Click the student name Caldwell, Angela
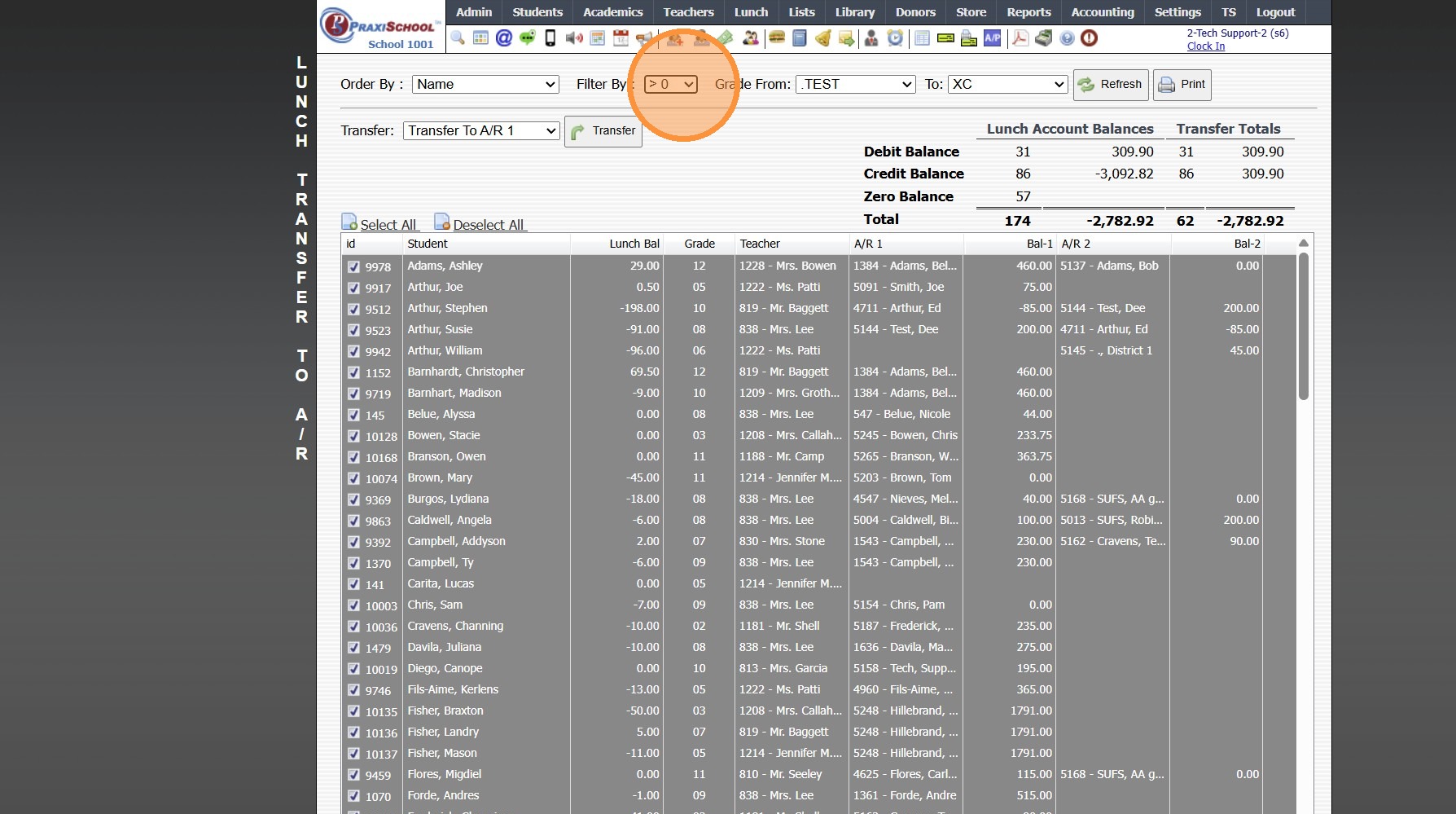The image size is (1456, 814). click(x=450, y=520)
